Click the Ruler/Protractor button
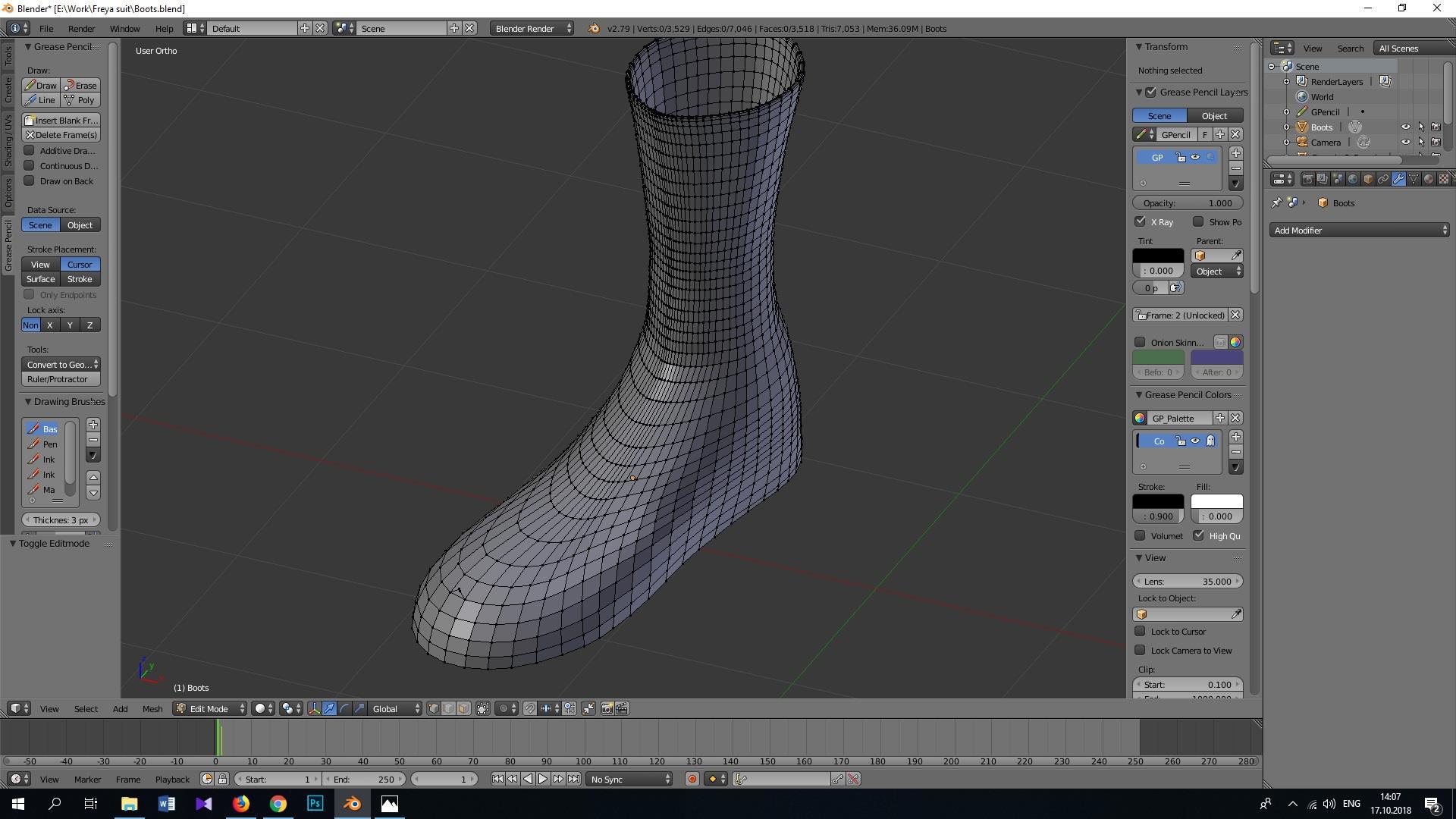This screenshot has width=1456, height=819. pyautogui.click(x=61, y=379)
